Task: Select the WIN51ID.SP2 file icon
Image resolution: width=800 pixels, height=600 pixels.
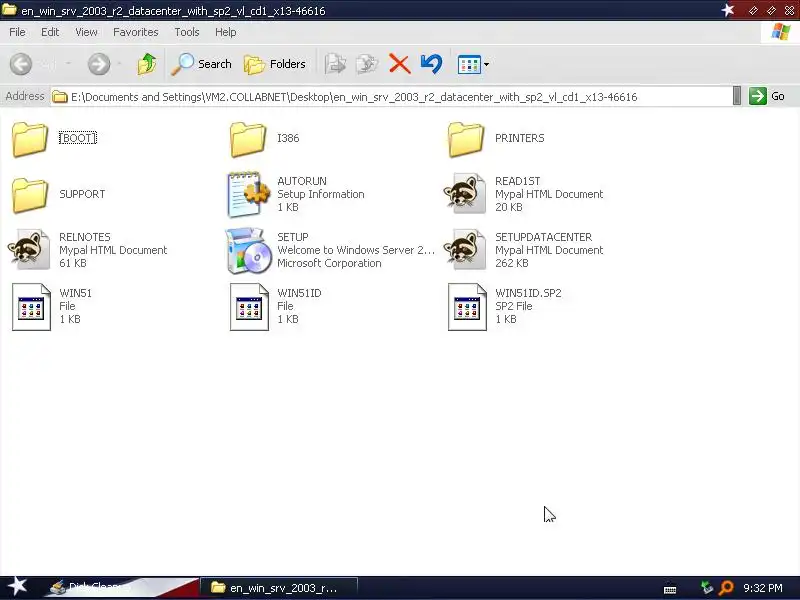Action: coord(467,307)
